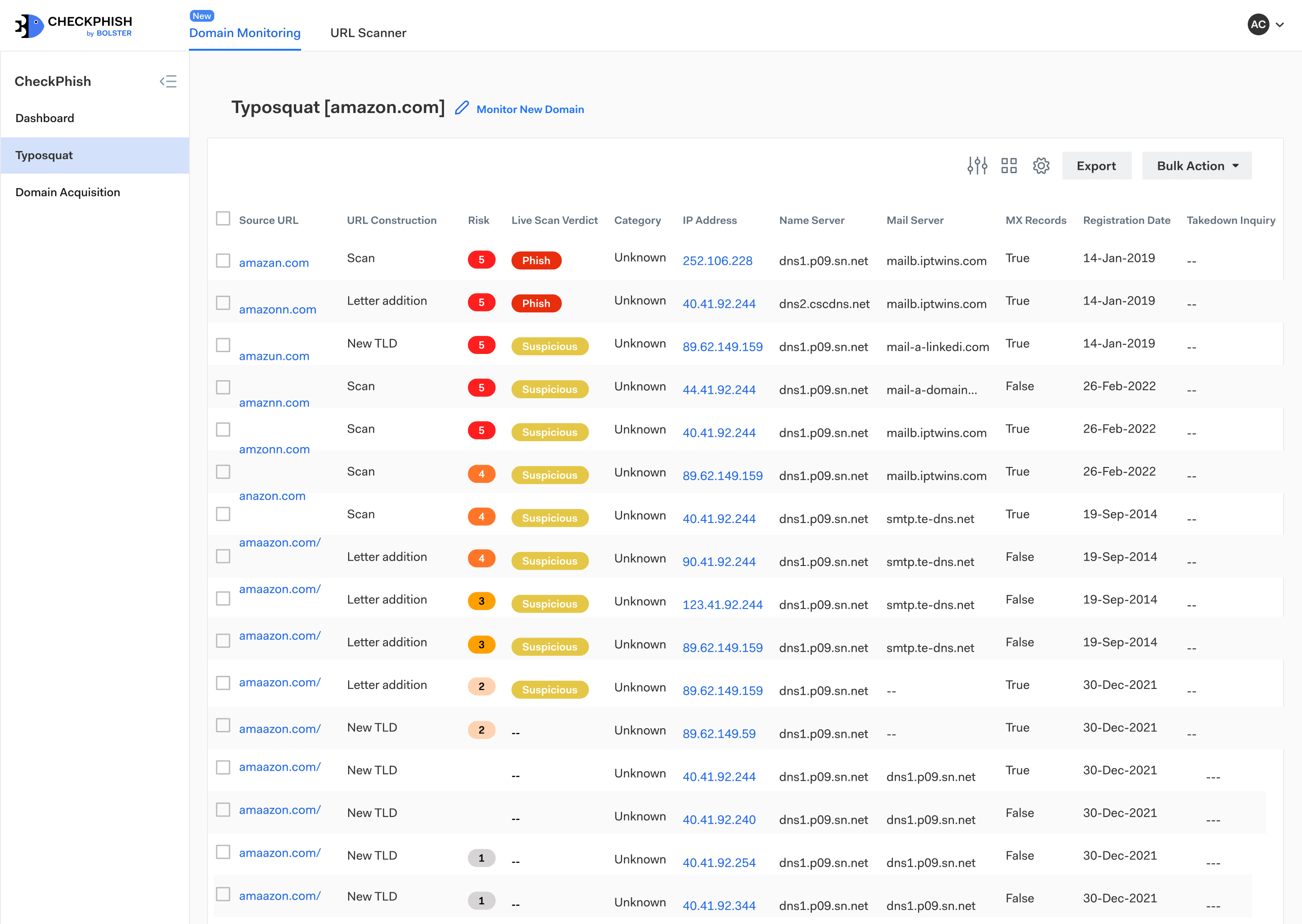This screenshot has height=924, width=1302.
Task: Check the box for IP 90.41.92.244 row
Action: pyautogui.click(x=223, y=556)
